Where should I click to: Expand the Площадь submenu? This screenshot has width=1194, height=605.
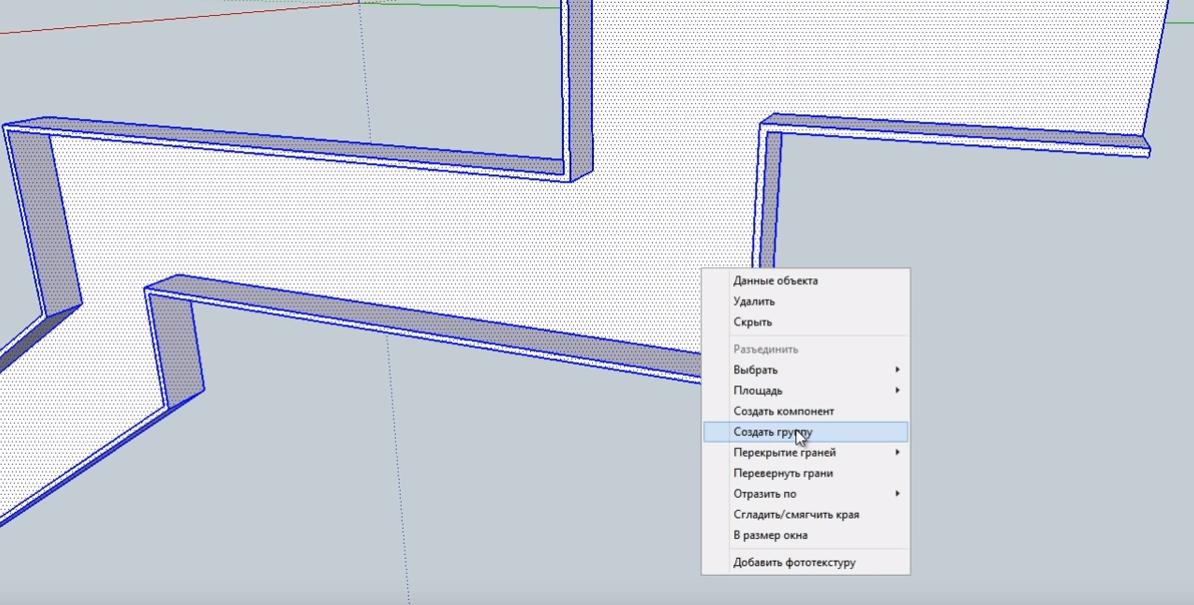(x=758, y=391)
